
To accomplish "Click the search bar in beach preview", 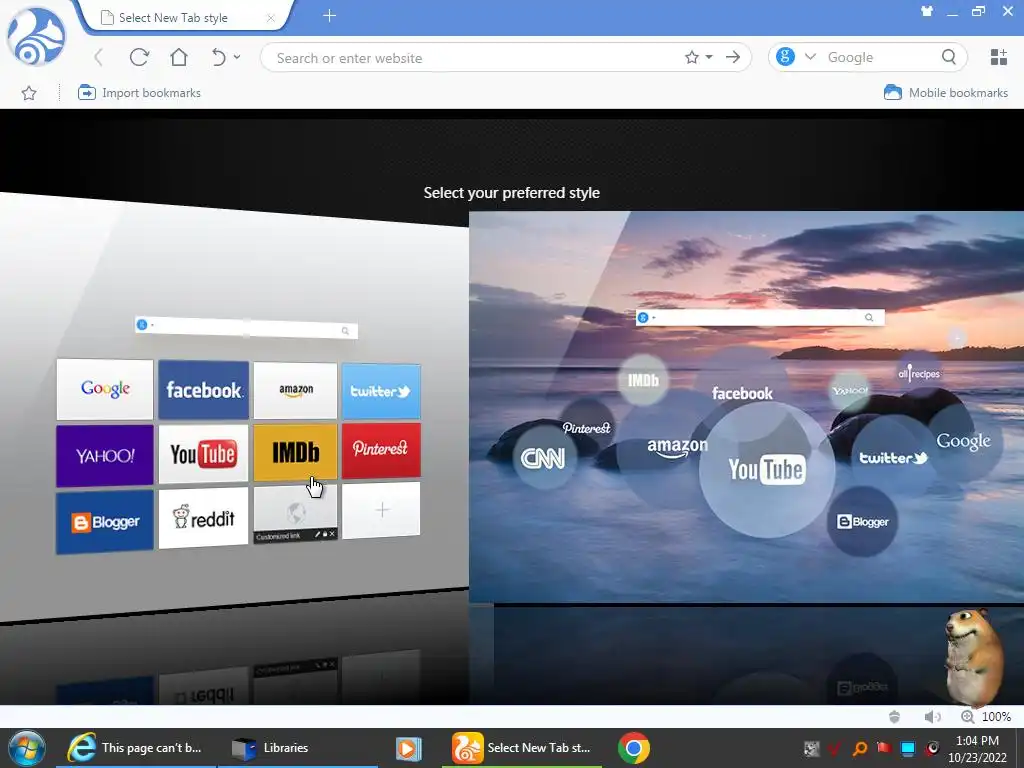I will click(x=760, y=317).
